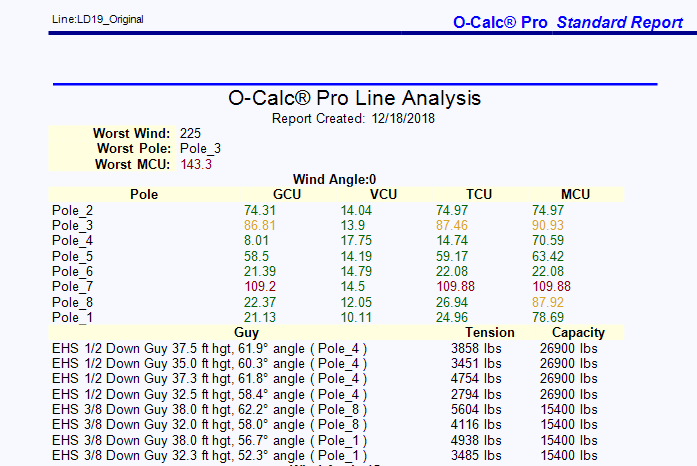Click Pole_3 TCU value 87.46
697x466 pixels.
tap(452, 225)
